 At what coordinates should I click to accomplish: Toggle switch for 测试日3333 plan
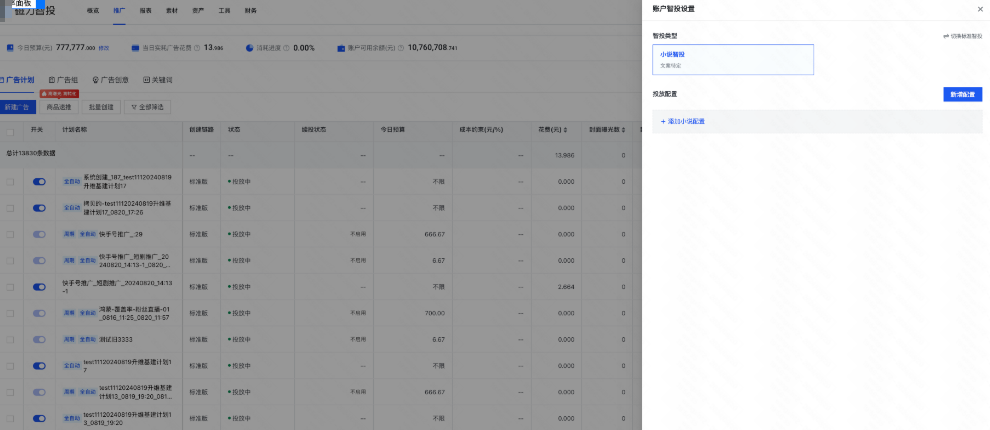[39, 339]
